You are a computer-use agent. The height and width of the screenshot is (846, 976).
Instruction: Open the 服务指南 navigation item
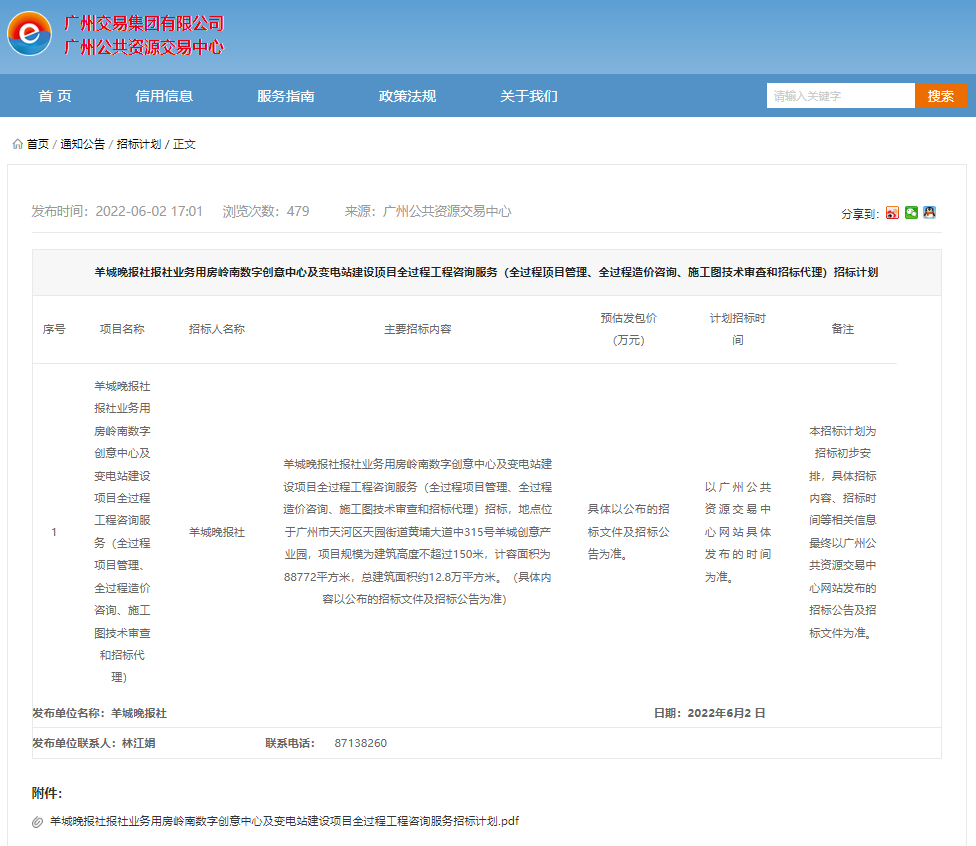pos(286,96)
